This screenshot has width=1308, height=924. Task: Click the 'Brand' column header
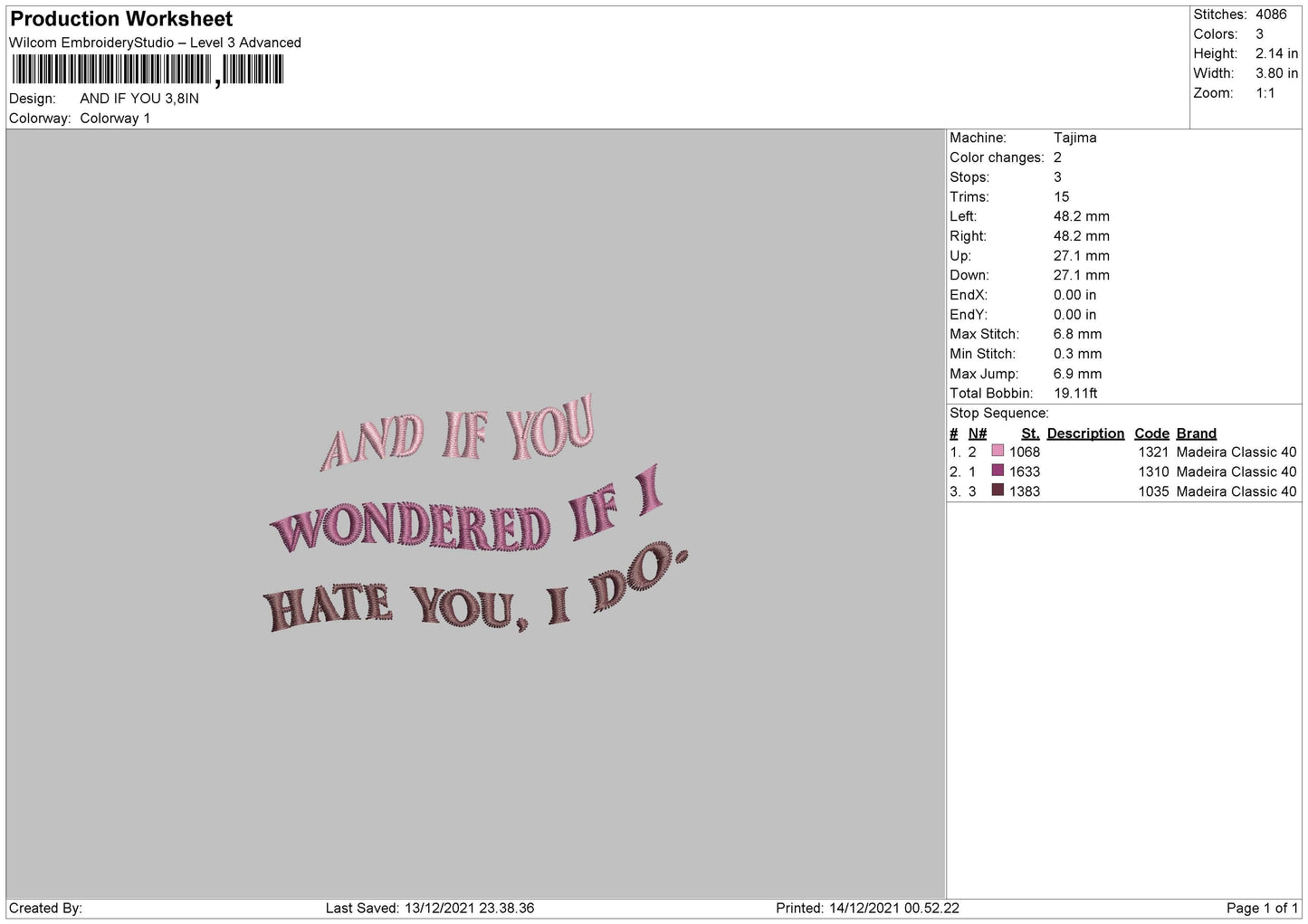pos(1196,433)
